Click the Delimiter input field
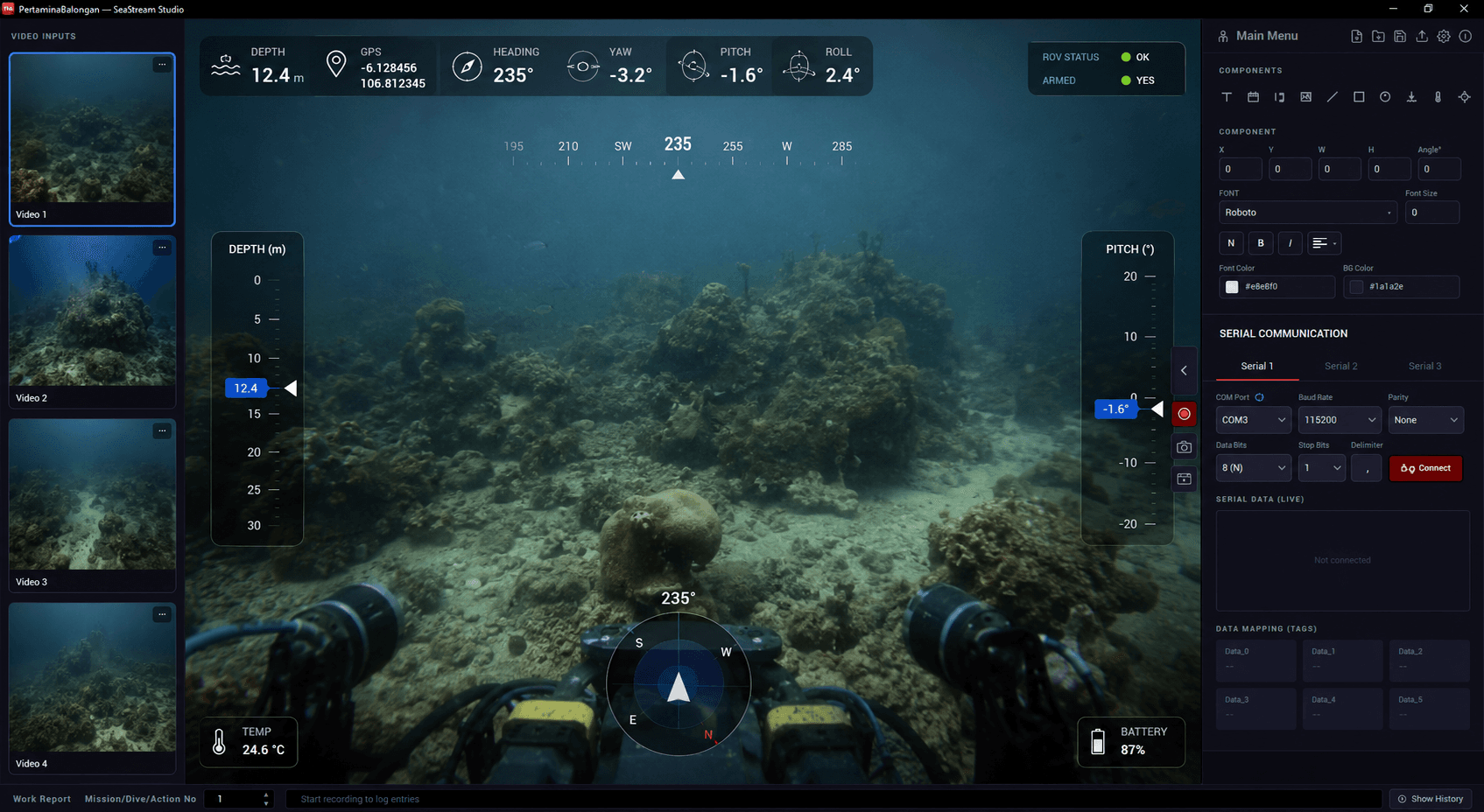Viewport: 1484px width, 812px height. click(x=1367, y=468)
